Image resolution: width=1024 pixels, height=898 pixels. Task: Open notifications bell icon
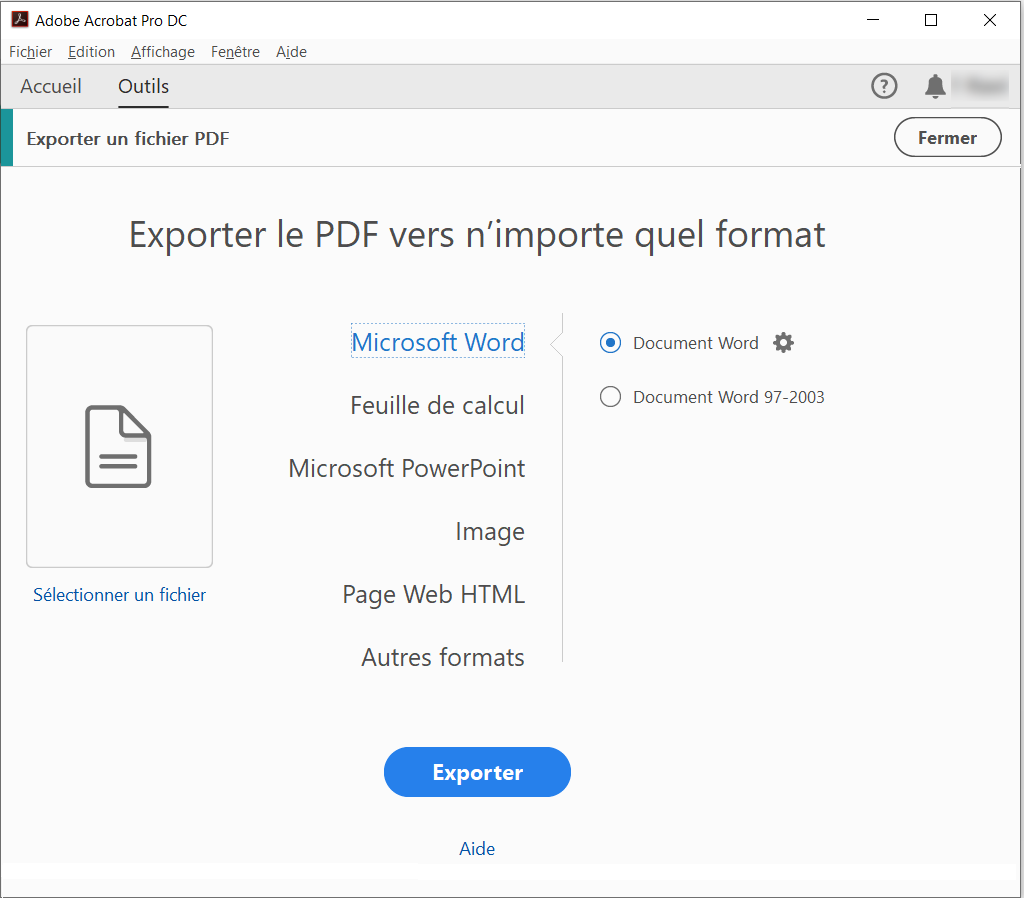(935, 86)
